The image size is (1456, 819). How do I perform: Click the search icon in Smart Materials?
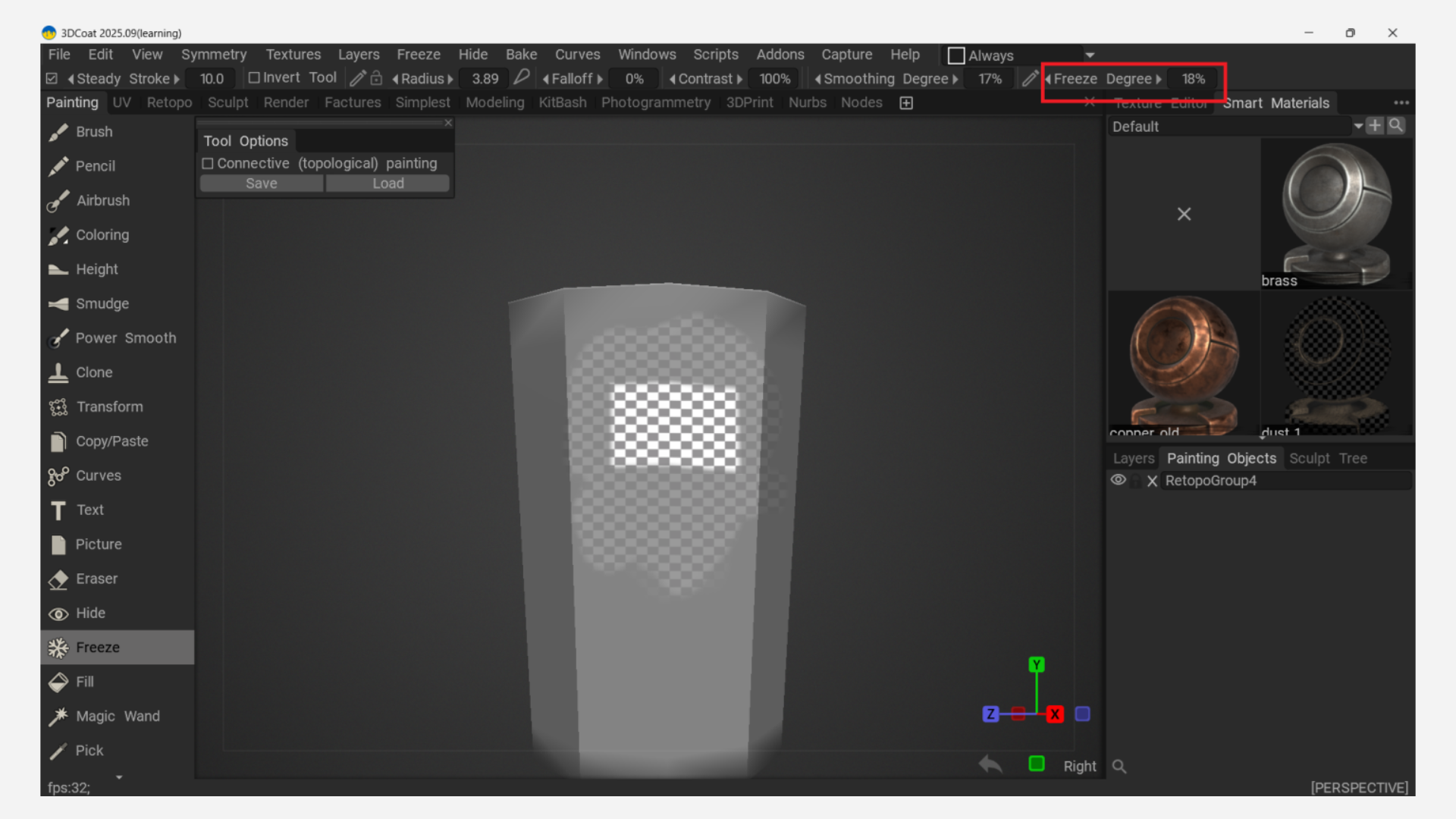tap(1396, 126)
